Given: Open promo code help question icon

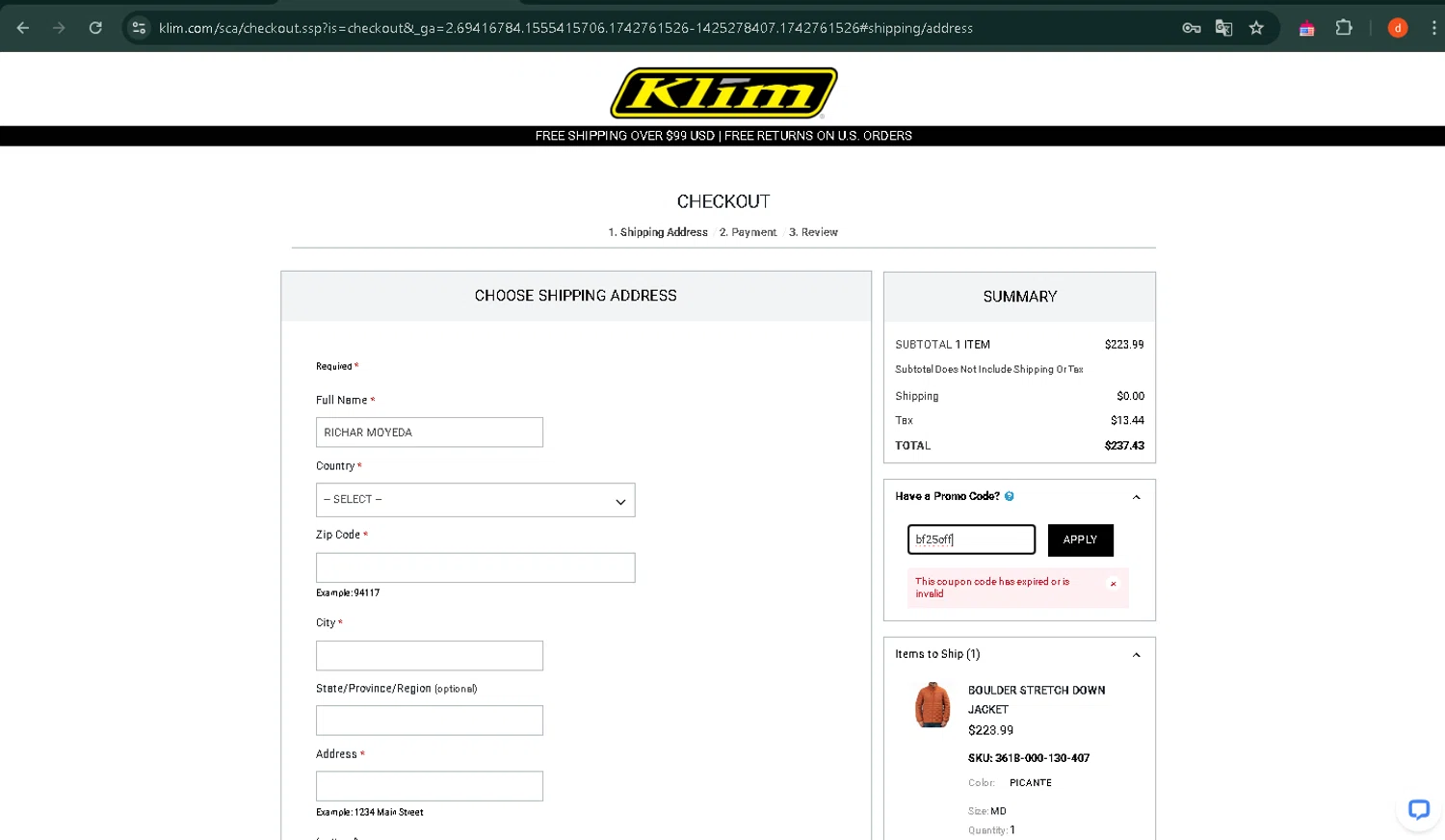Looking at the screenshot, I should point(1010,496).
